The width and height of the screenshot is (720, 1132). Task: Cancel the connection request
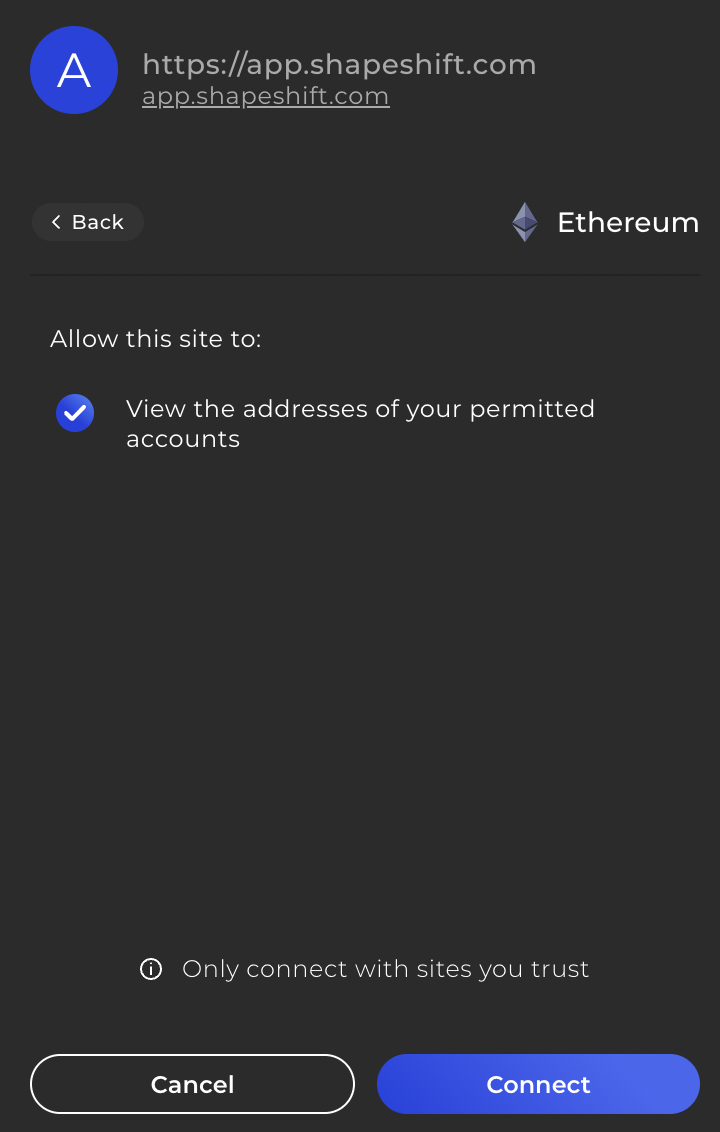coord(192,1084)
